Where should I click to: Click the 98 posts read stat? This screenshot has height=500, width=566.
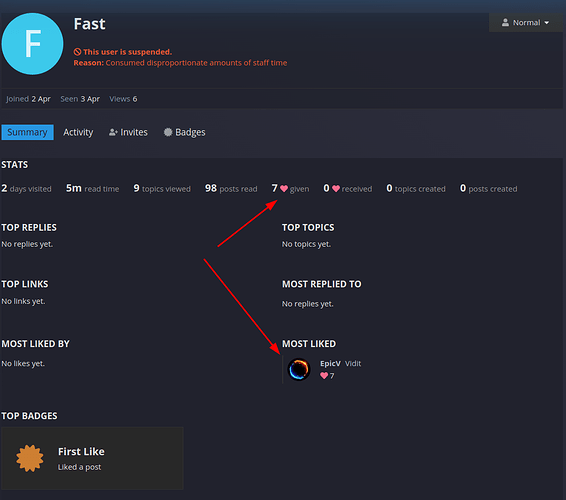coord(231,188)
